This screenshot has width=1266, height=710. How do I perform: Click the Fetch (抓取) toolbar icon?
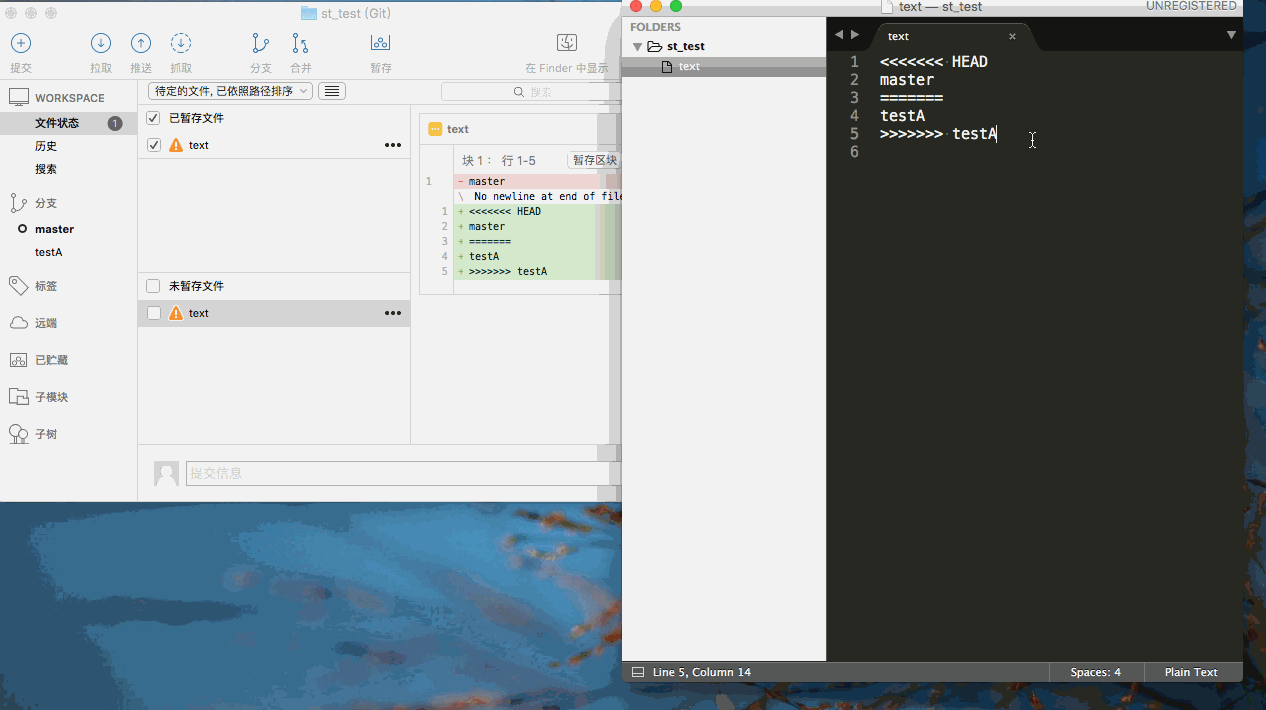pyautogui.click(x=181, y=43)
